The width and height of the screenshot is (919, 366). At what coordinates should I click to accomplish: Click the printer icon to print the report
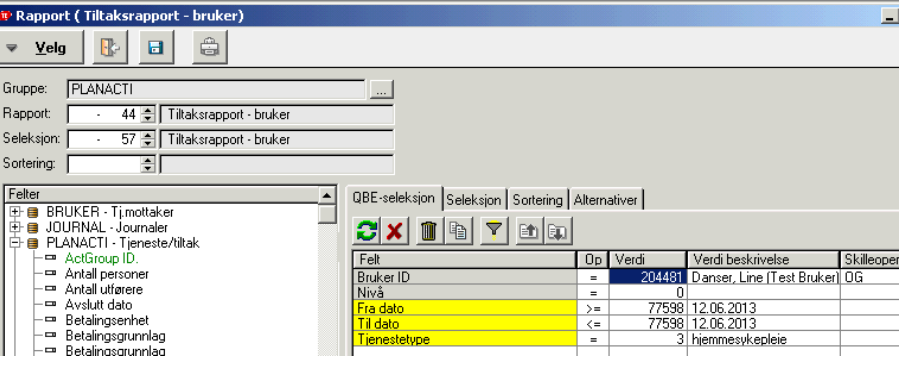210,48
